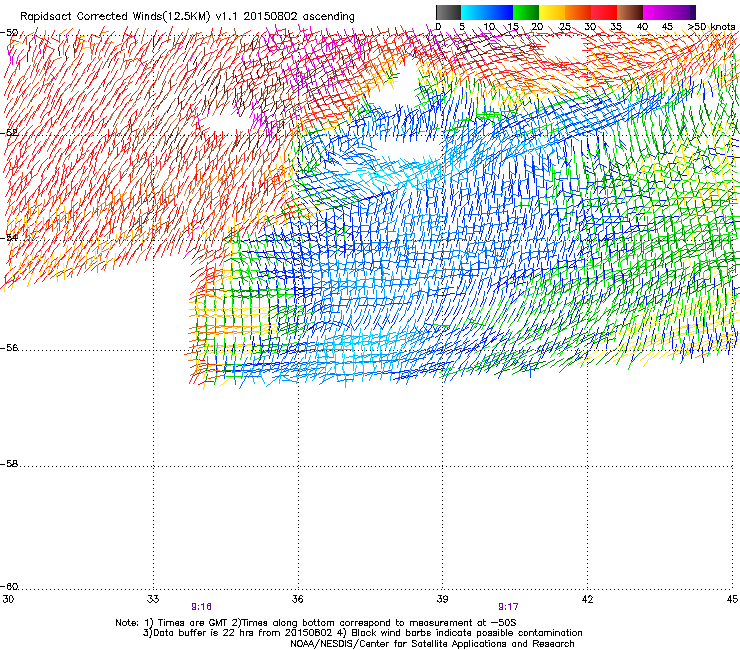Click the legend number 25
740x650 pixels.
coord(564,27)
